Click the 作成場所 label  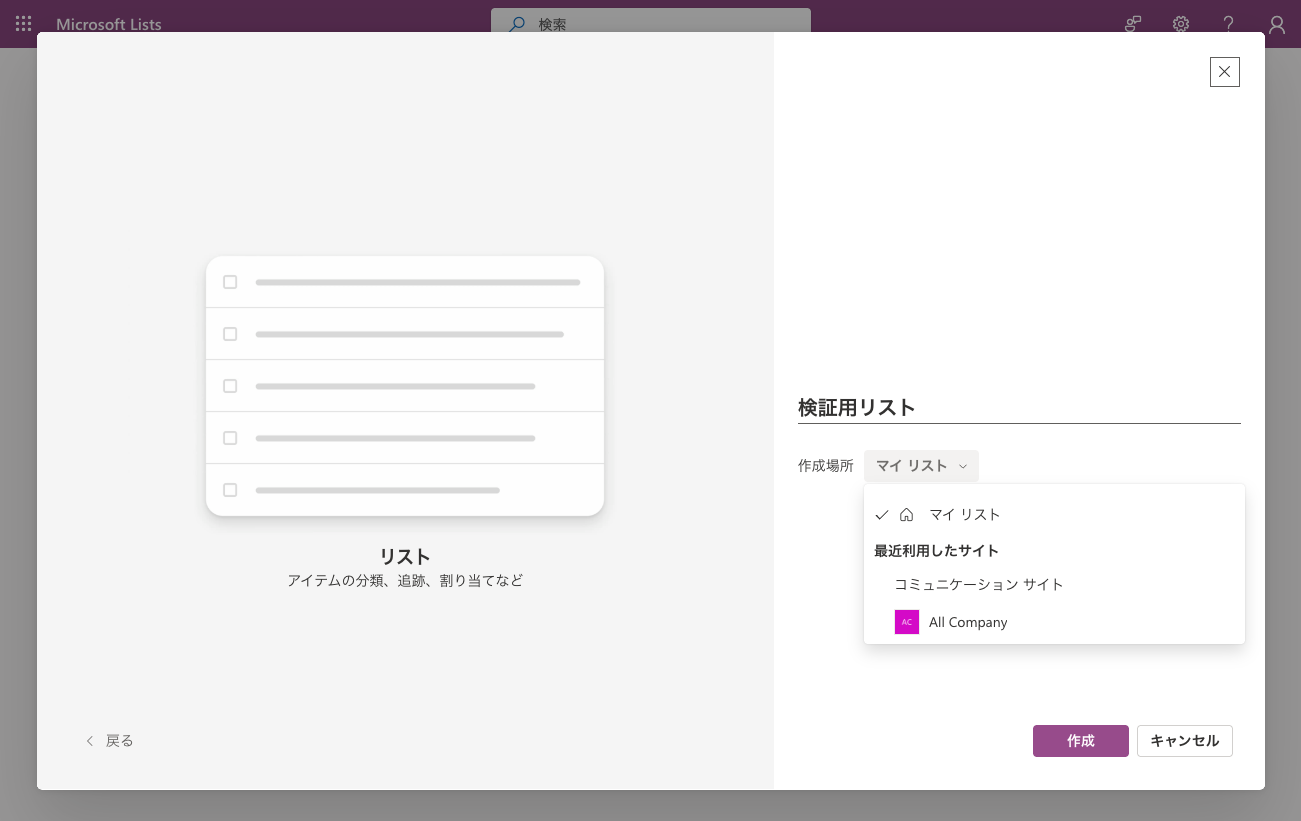click(x=826, y=466)
